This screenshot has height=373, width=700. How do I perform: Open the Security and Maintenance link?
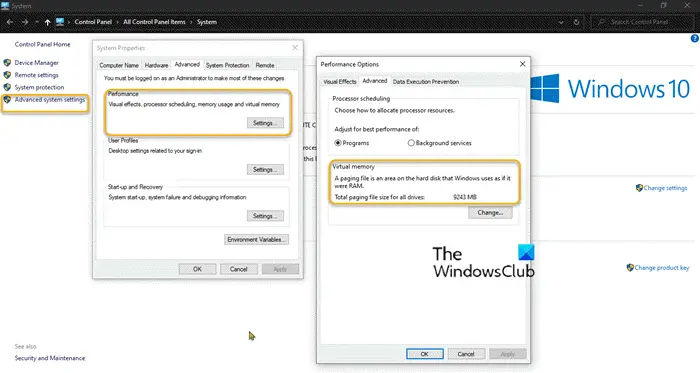tap(50, 358)
